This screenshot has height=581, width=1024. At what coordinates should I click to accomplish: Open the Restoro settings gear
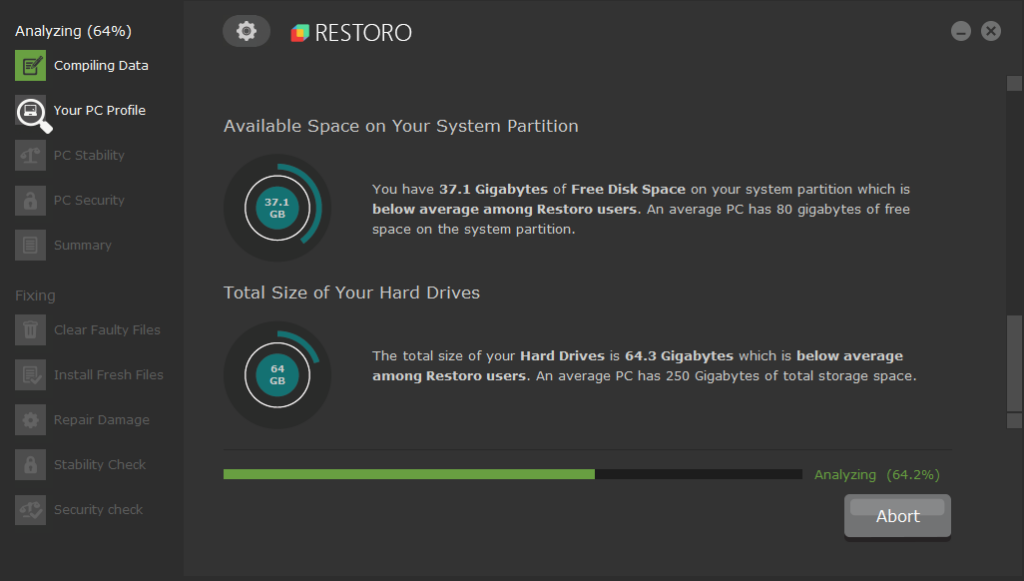tap(246, 30)
